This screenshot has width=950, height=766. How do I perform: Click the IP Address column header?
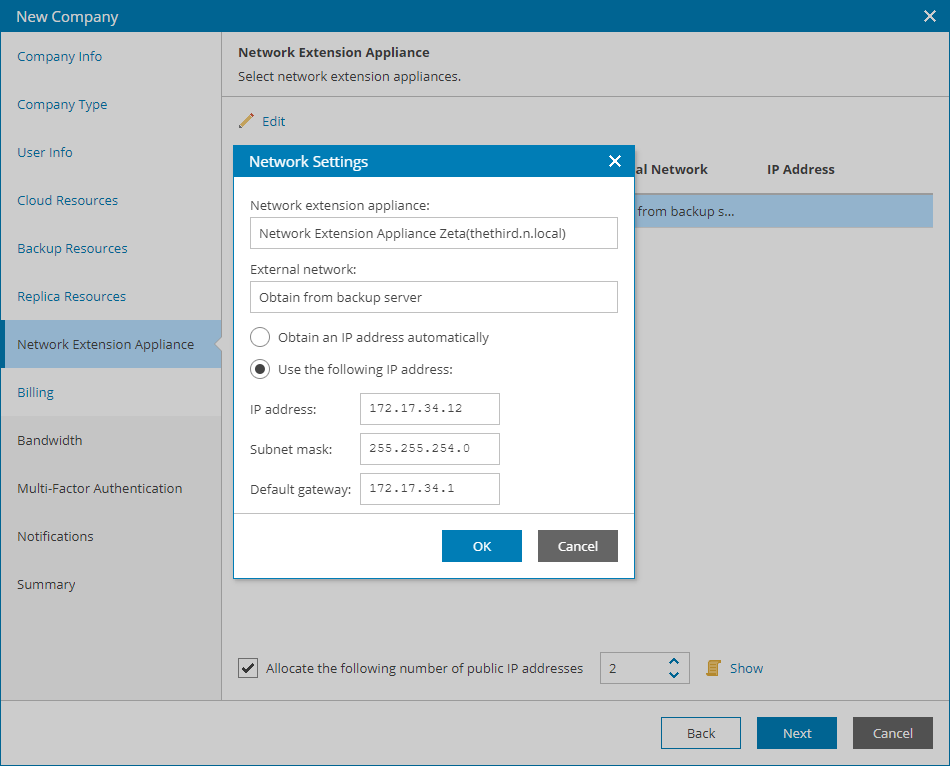800,170
